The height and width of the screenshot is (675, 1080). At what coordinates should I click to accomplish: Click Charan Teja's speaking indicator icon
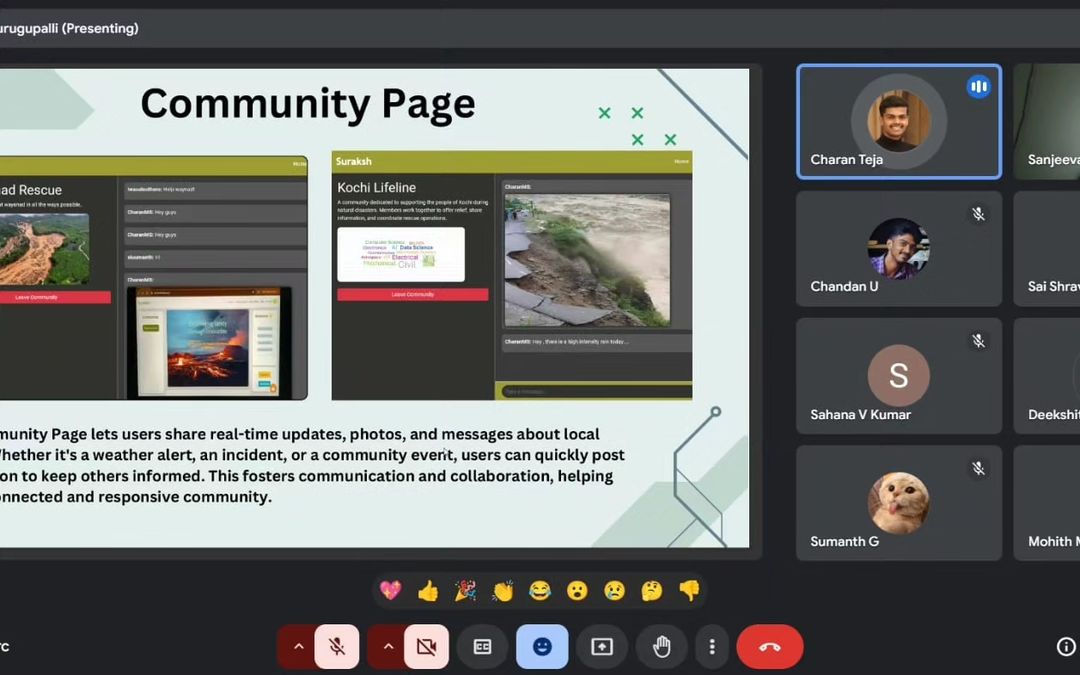pos(978,87)
